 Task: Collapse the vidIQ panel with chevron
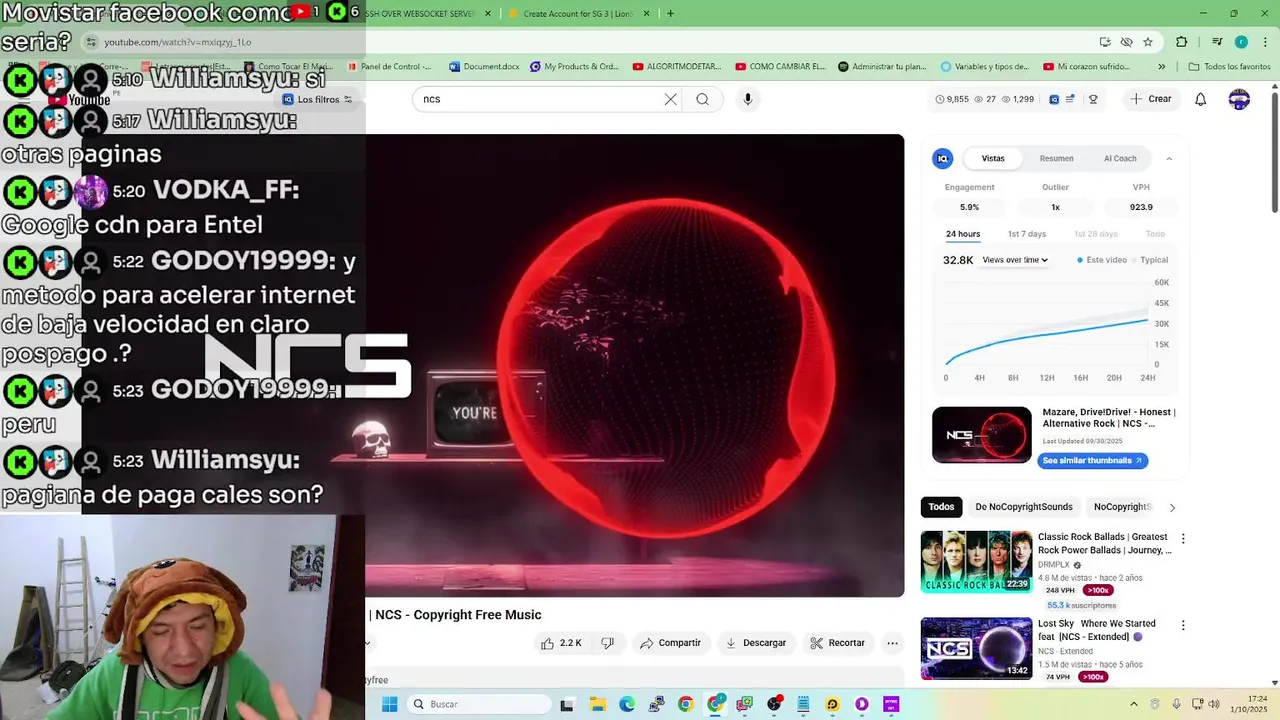1169,158
